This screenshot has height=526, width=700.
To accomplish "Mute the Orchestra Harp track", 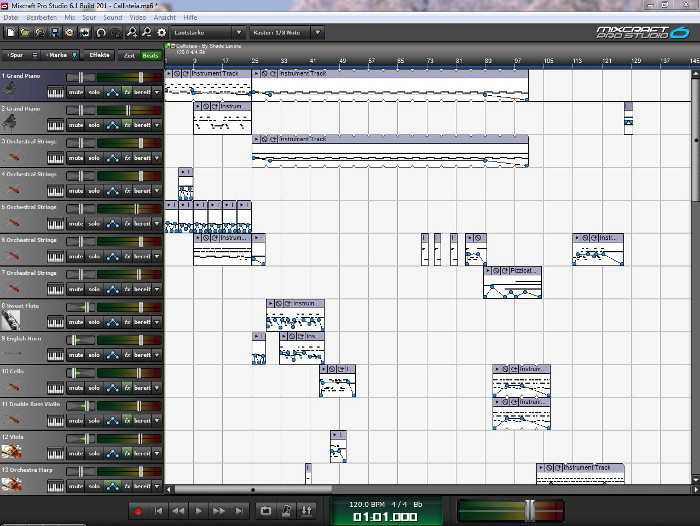I will point(75,486).
